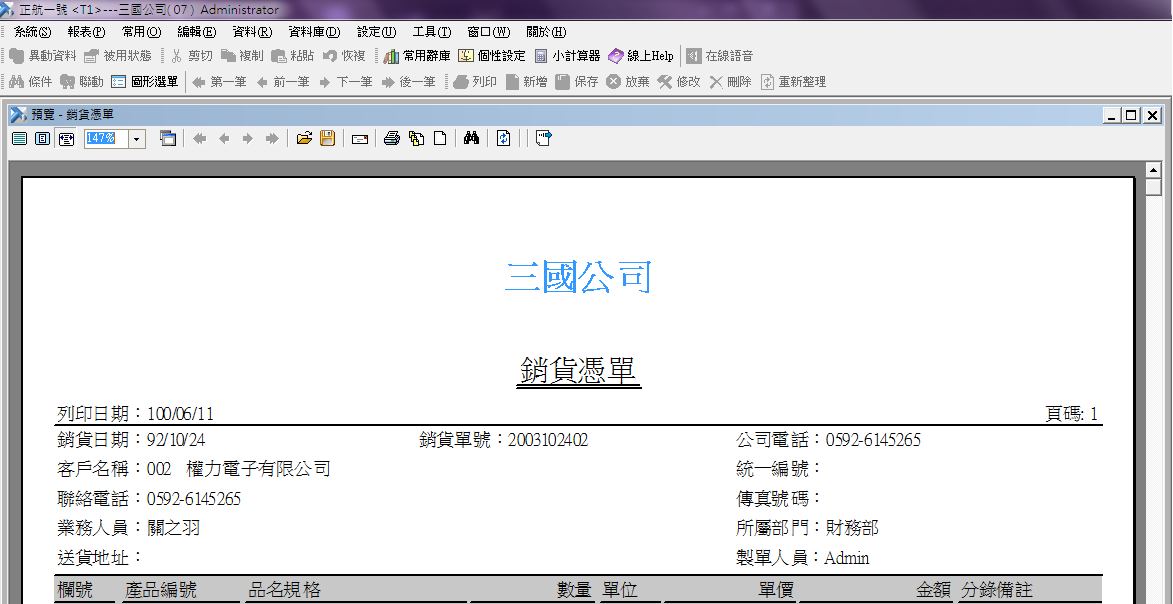The width and height of the screenshot is (1173, 604).
Task: Toggle the 100% actual size view button
Action: click(42, 139)
